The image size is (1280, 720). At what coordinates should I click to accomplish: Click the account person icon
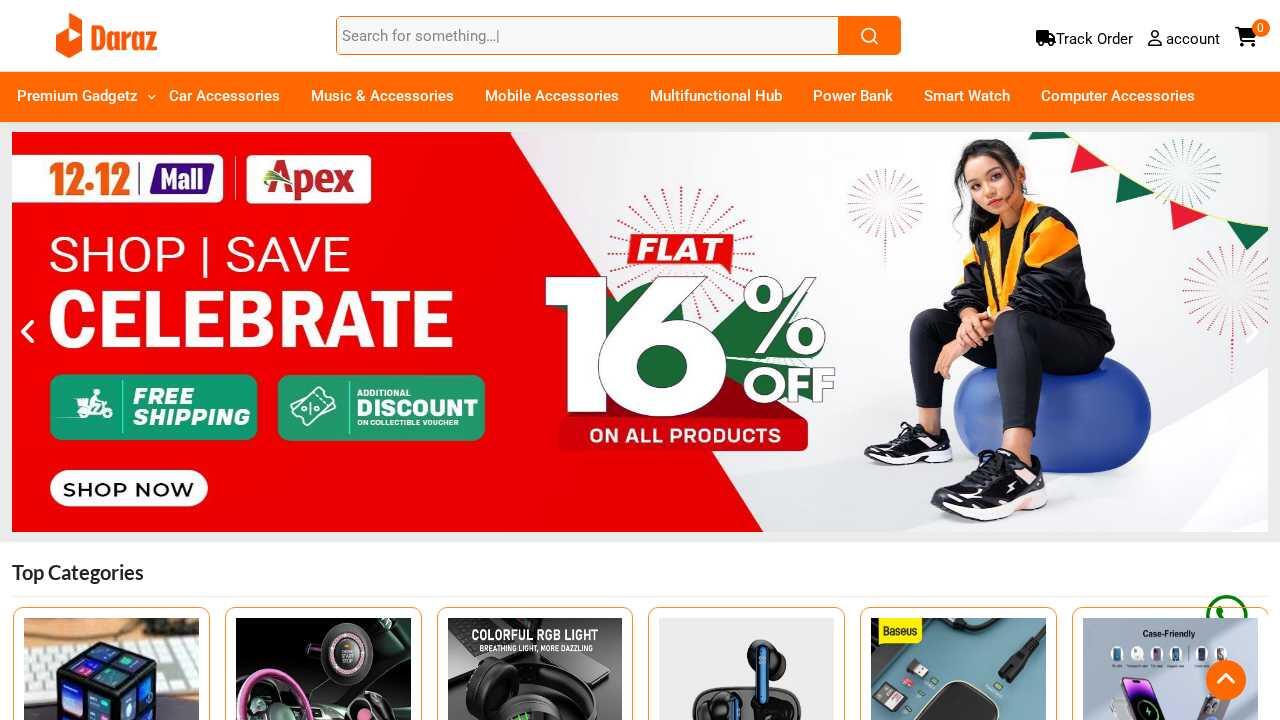coord(1155,38)
